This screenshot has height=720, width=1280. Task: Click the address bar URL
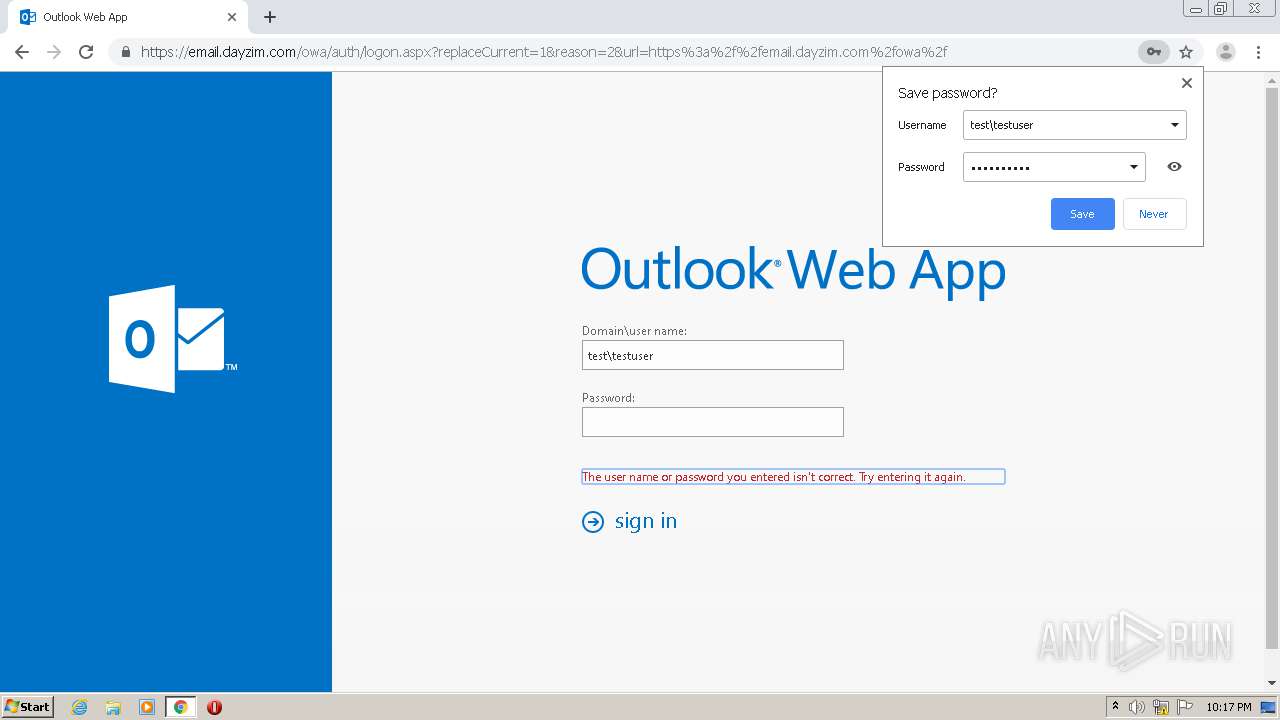pyautogui.click(x=544, y=52)
